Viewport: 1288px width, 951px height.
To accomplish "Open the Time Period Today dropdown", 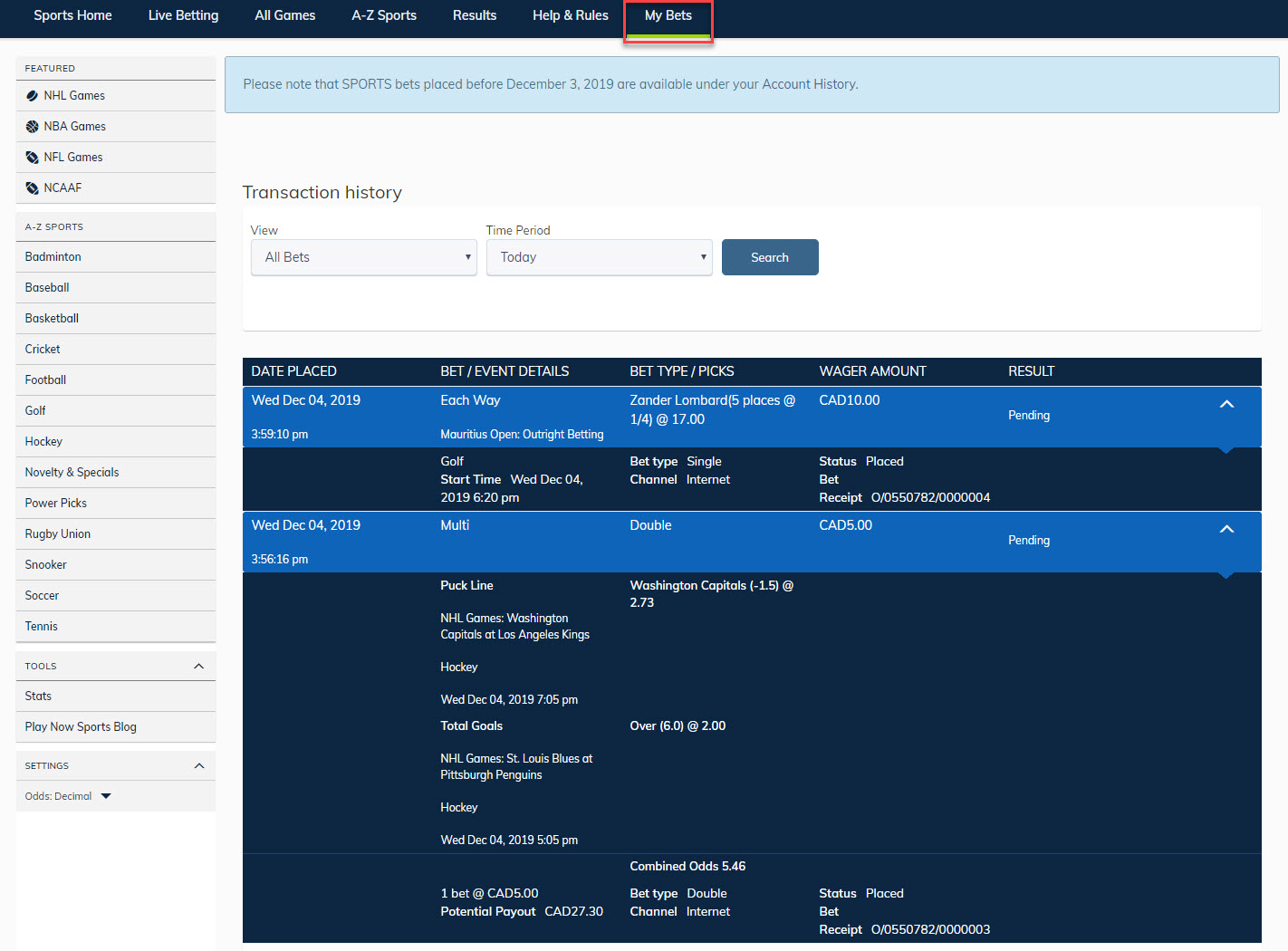I will coord(599,257).
